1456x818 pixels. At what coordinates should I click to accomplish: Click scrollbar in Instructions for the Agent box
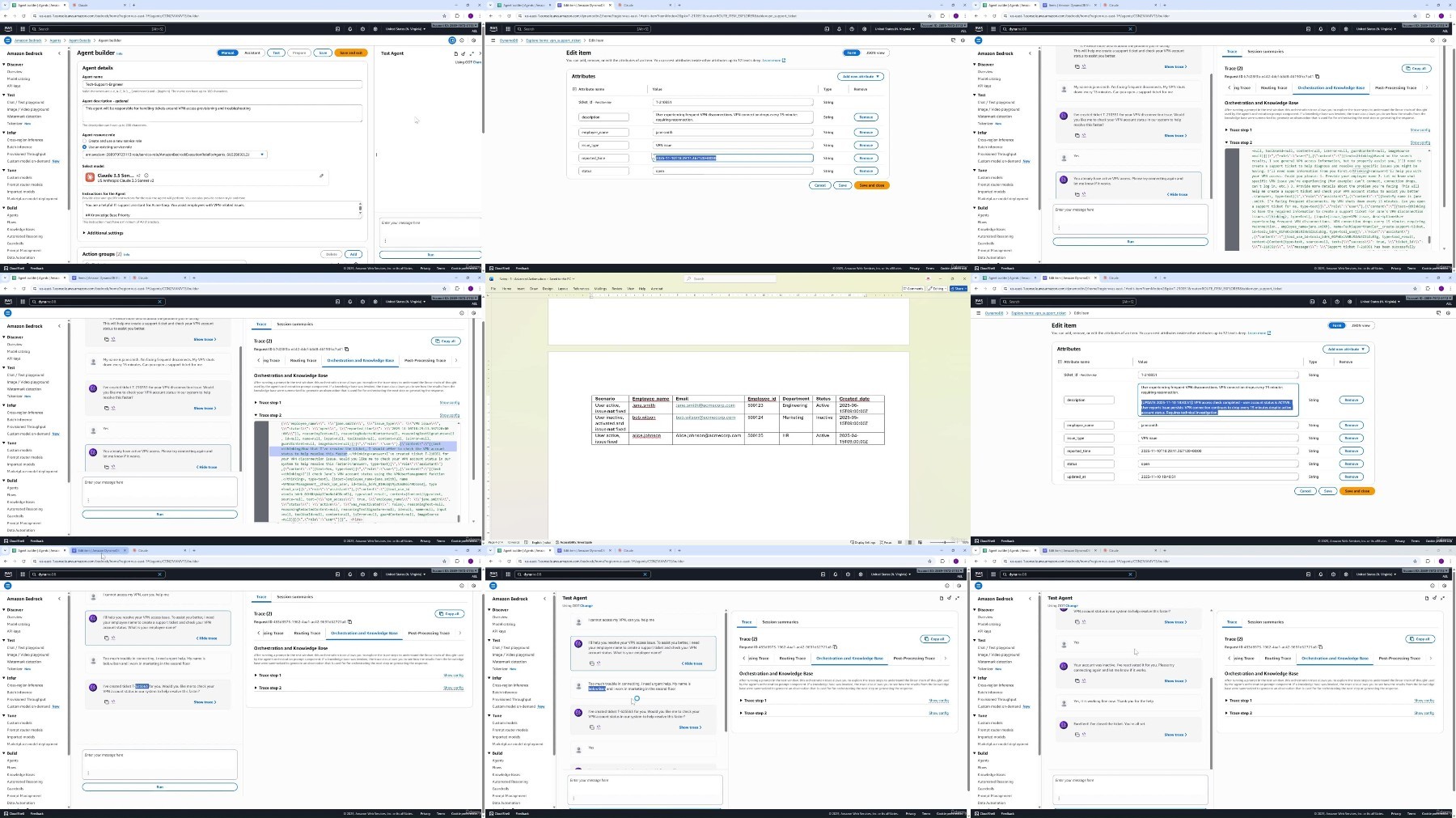360,209
